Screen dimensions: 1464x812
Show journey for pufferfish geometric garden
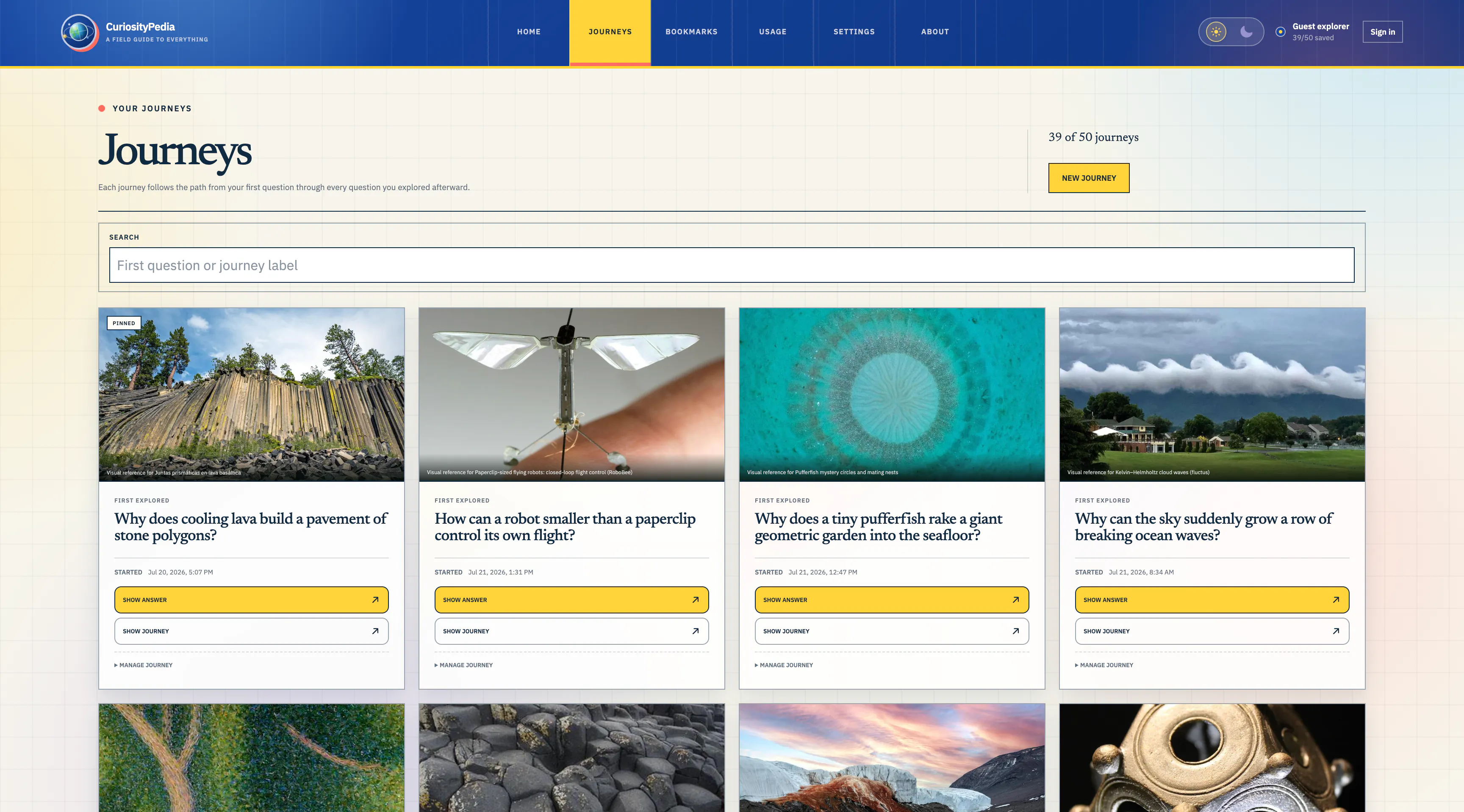point(892,631)
